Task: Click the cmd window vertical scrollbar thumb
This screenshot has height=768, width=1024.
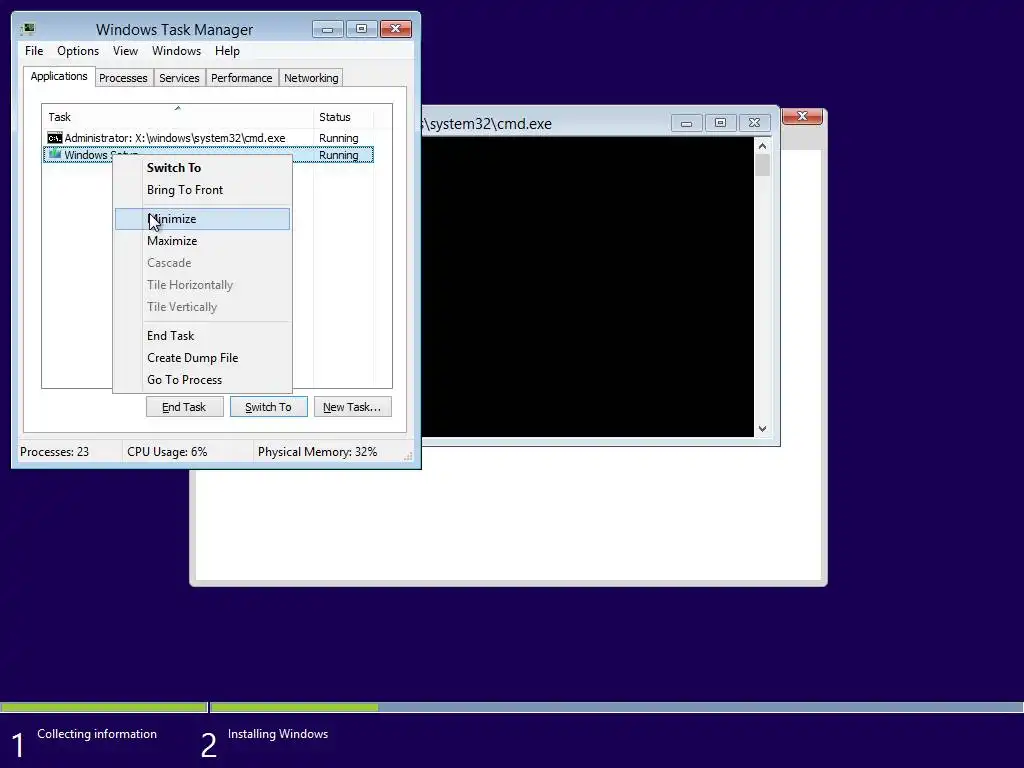Action: tap(762, 165)
